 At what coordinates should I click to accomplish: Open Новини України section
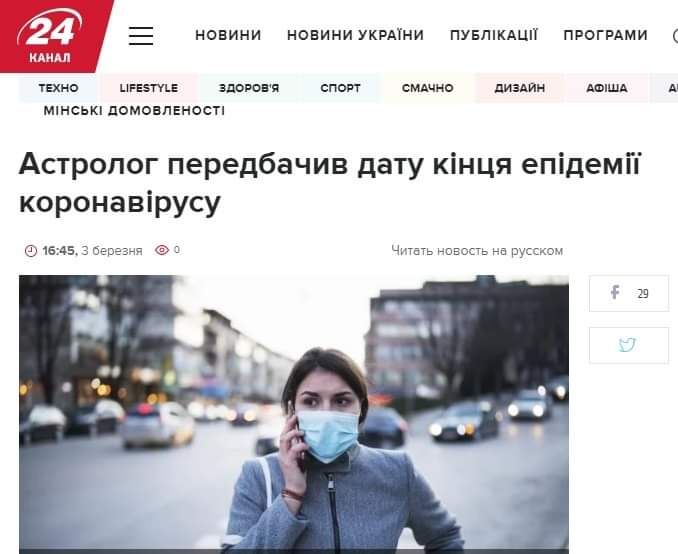[355, 35]
